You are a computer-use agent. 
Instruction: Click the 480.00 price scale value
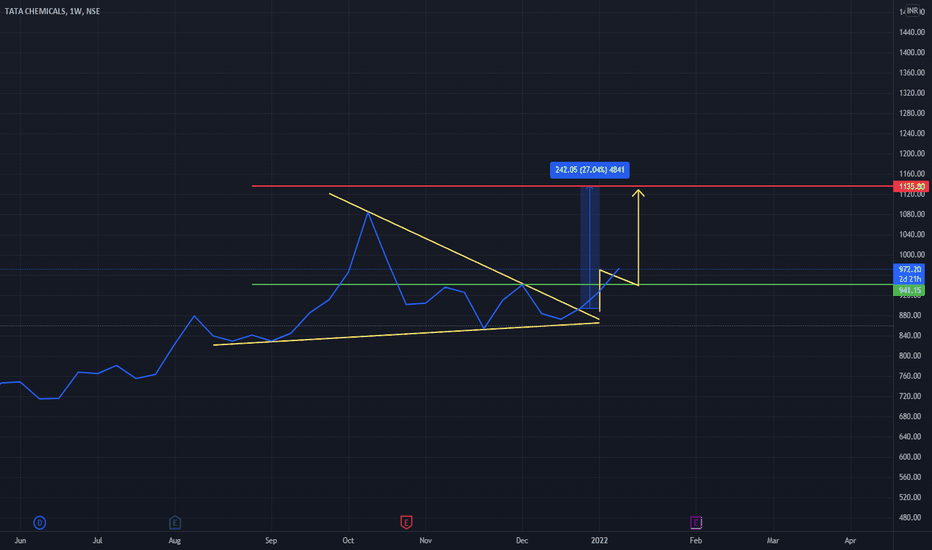coord(912,517)
